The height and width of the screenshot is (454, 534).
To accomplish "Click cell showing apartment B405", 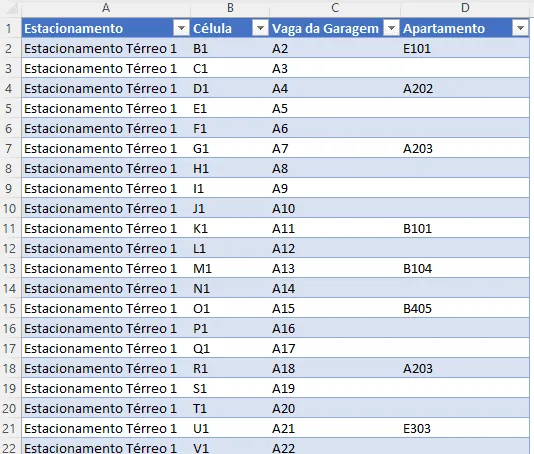I will click(465, 309).
